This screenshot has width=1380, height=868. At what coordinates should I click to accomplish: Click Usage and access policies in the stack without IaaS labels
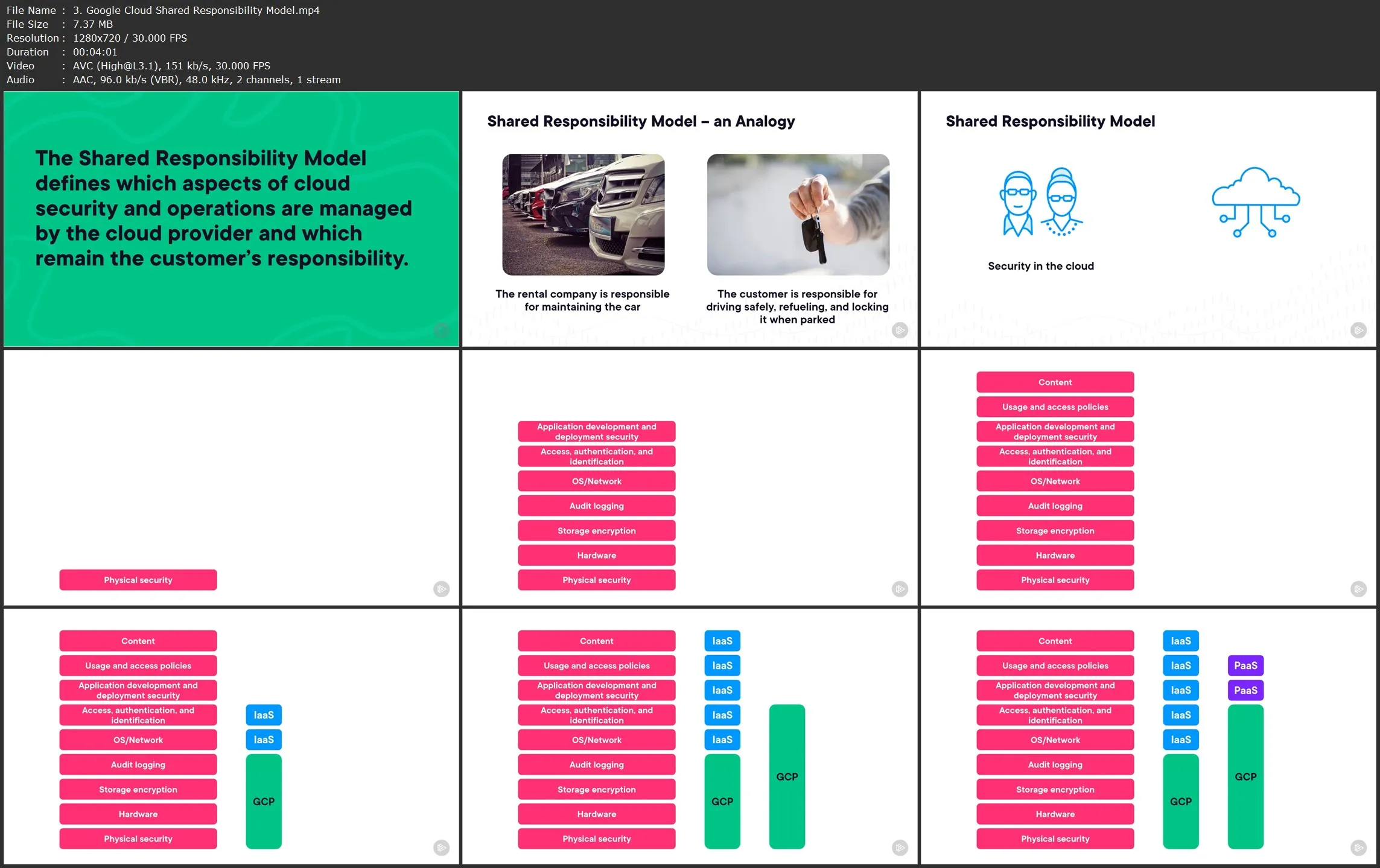1055,407
